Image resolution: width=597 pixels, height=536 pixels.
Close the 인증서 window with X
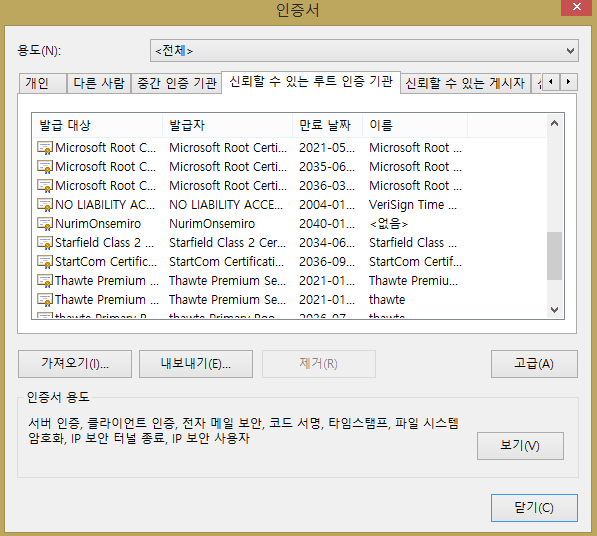coord(577,7)
